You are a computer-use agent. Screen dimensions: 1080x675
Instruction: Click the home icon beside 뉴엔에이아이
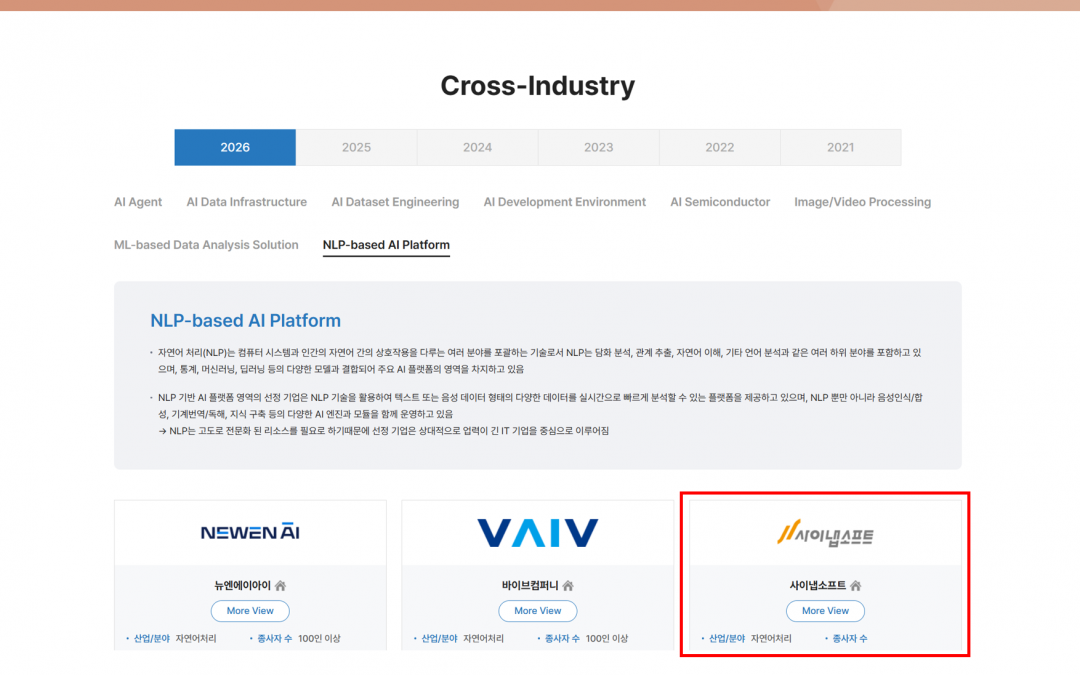pos(279,585)
